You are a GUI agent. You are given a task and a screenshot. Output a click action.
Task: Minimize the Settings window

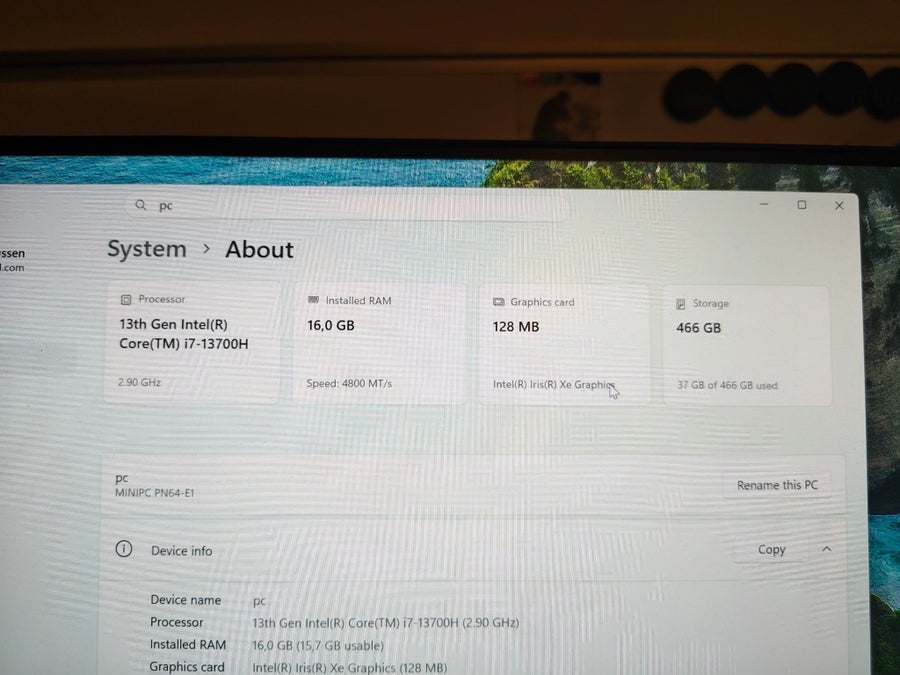pyautogui.click(x=764, y=204)
